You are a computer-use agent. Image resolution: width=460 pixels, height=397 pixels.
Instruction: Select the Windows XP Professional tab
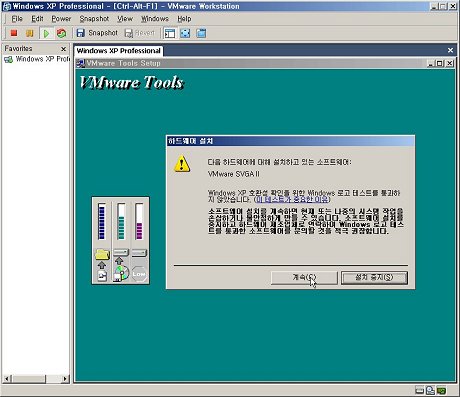118,51
